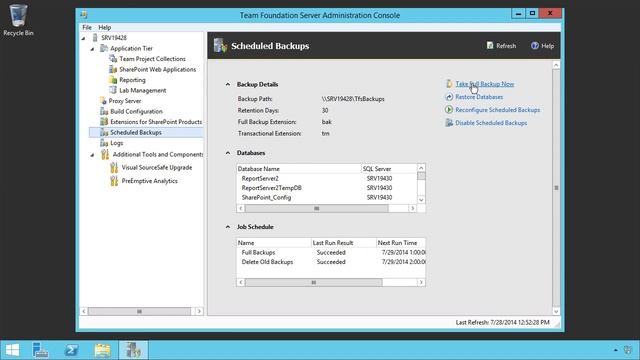Click Take Full Backup Now link

pyautogui.click(x=484, y=84)
